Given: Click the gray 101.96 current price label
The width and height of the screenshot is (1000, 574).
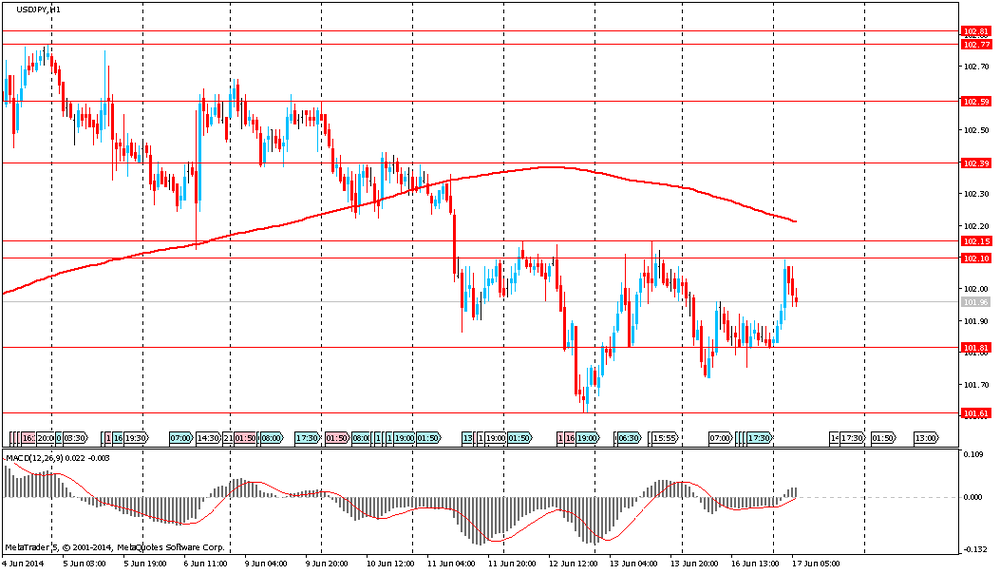Looking at the screenshot, I should (976, 302).
